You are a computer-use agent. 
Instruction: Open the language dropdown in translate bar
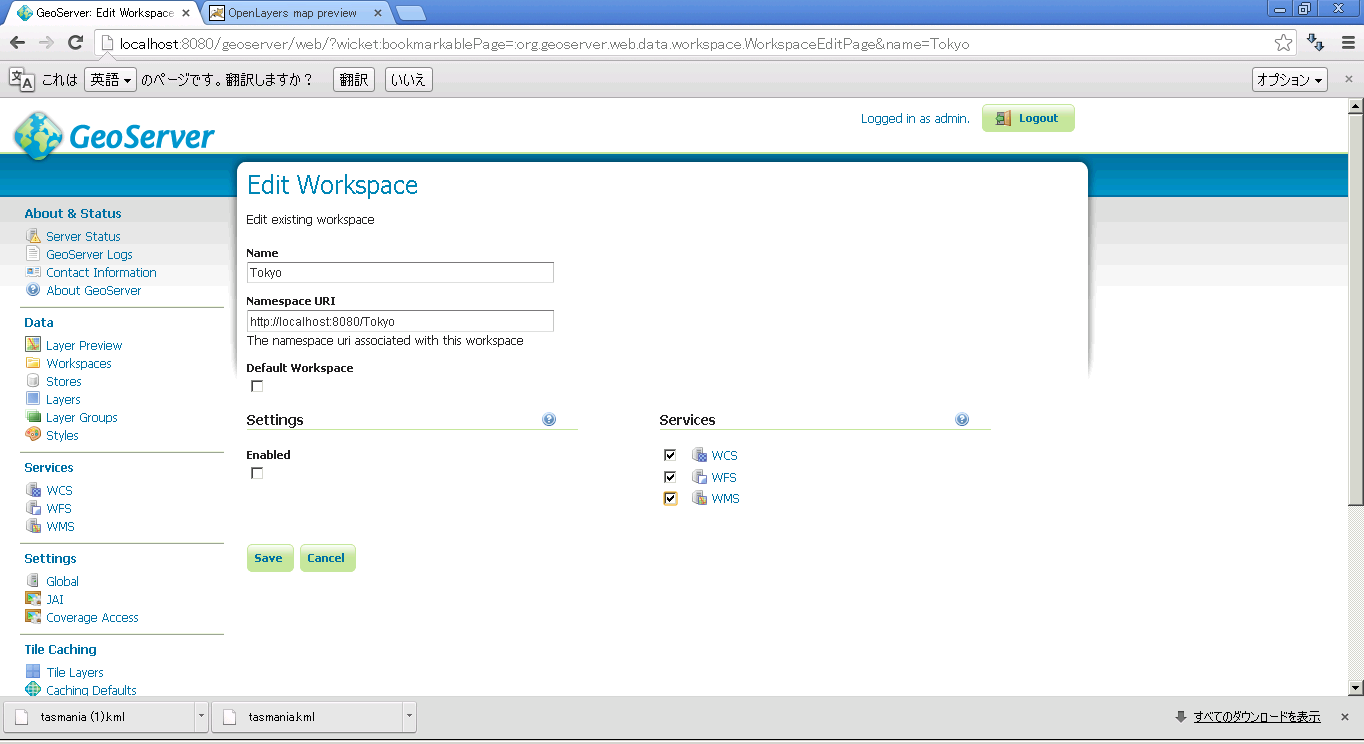pyautogui.click(x=110, y=80)
